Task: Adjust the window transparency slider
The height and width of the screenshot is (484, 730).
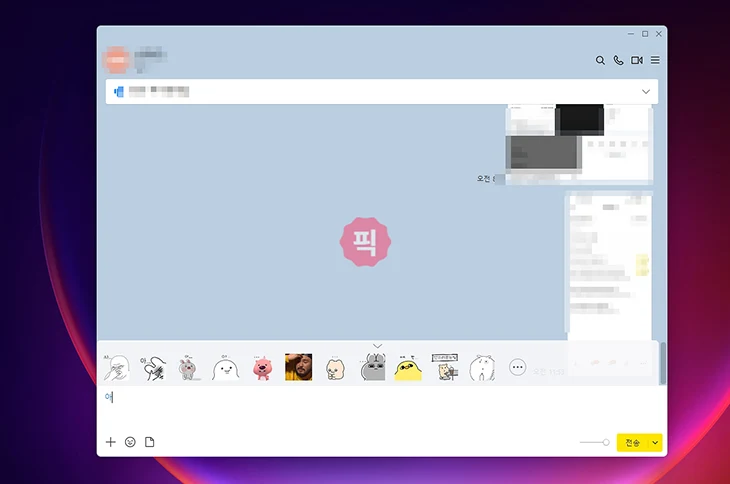Action: click(595, 443)
